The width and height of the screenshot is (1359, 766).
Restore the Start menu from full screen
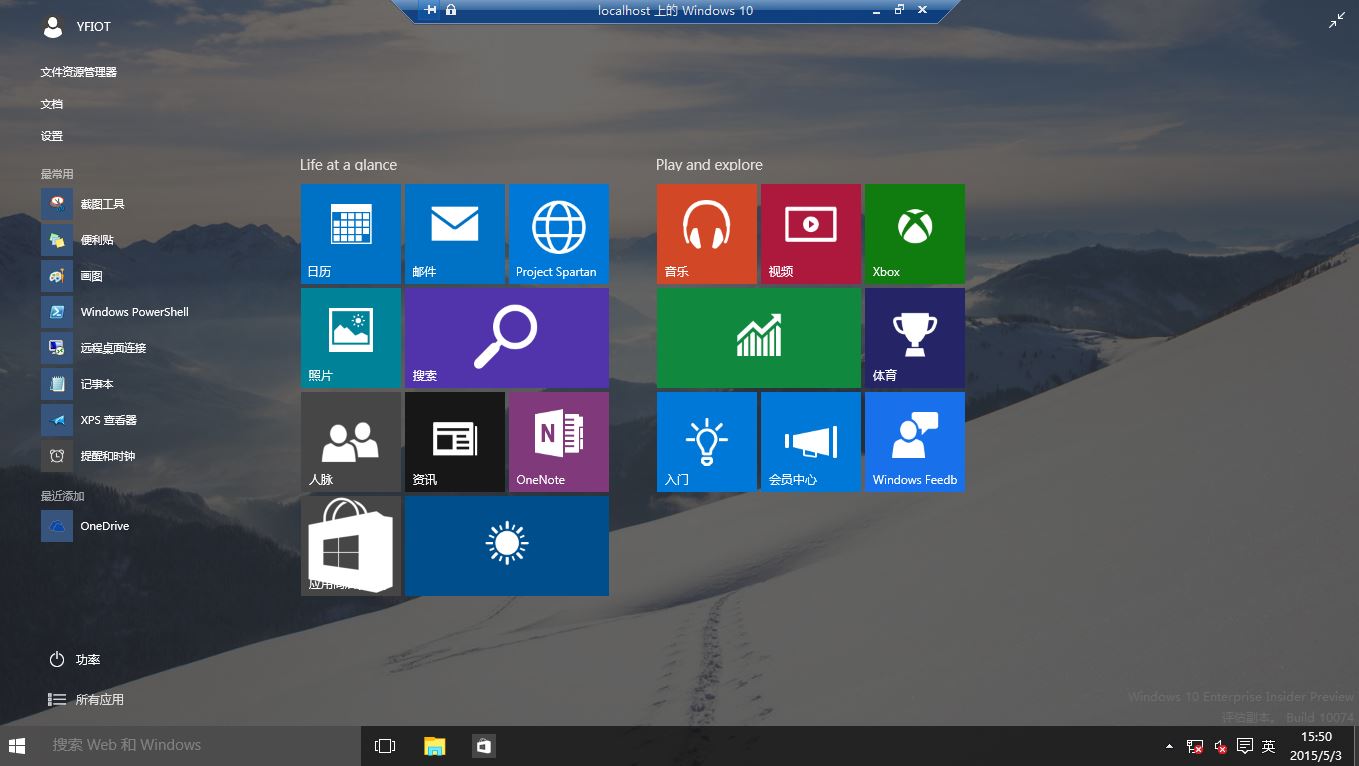tap(1337, 20)
